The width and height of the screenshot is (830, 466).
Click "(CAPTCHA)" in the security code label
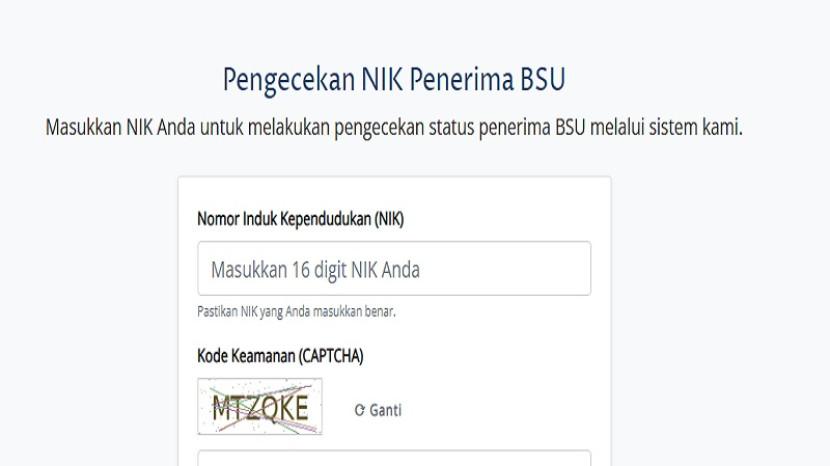pos(331,354)
